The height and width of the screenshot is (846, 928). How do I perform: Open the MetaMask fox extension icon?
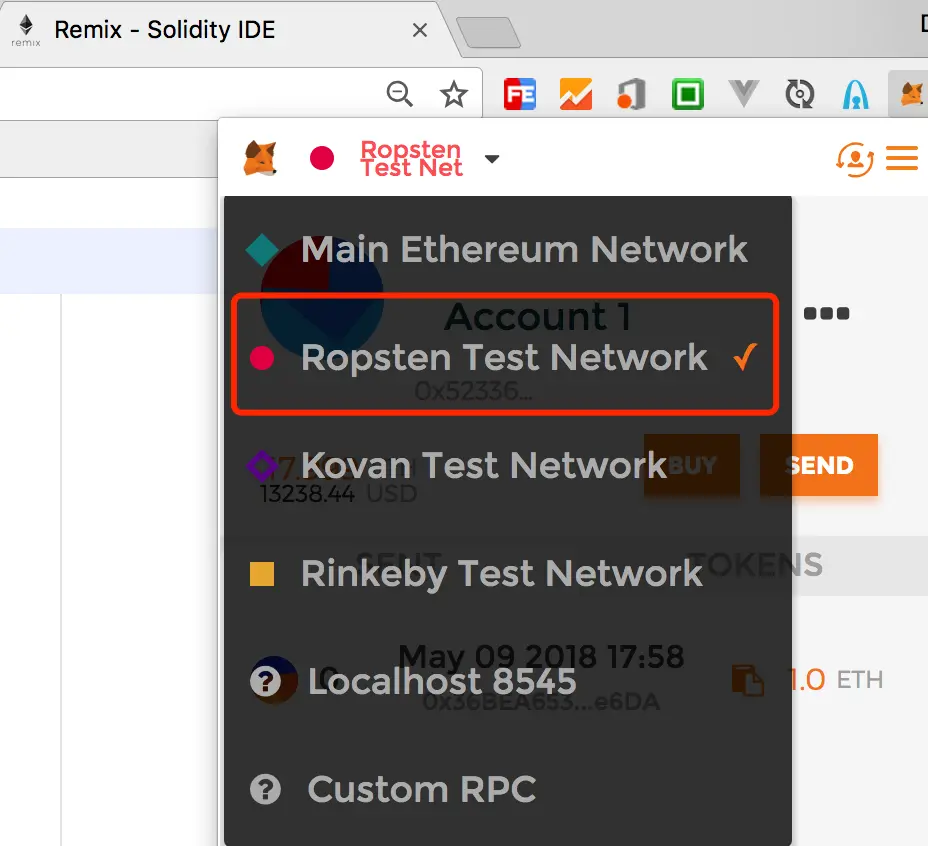click(x=912, y=94)
